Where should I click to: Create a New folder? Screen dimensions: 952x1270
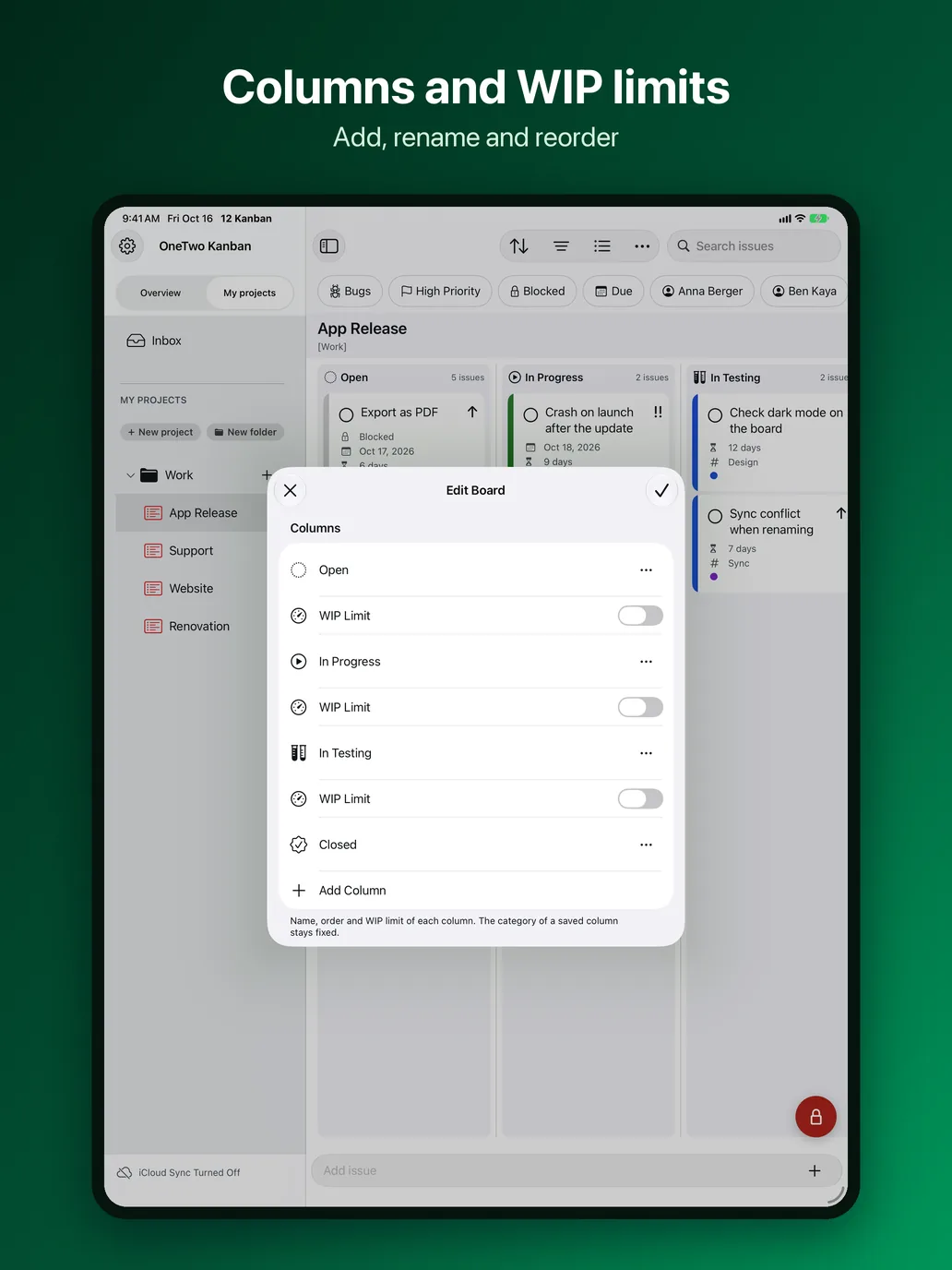tap(245, 432)
